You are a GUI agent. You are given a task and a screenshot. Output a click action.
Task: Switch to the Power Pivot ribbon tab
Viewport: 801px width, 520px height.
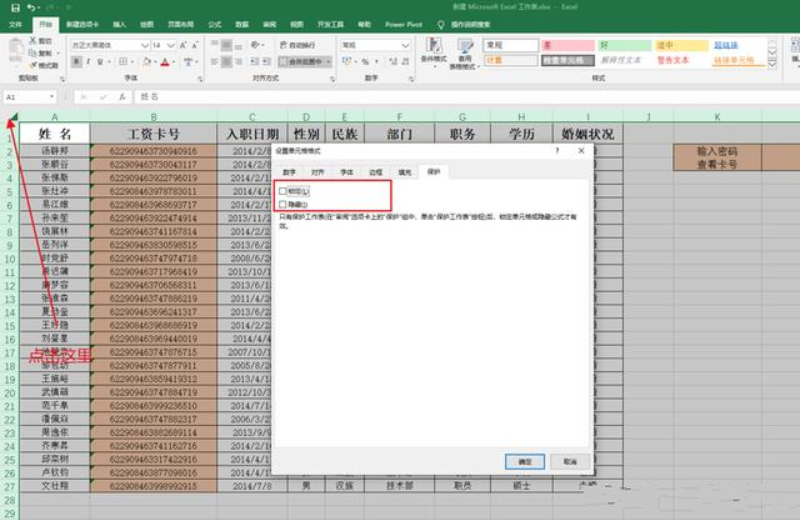pyautogui.click(x=404, y=25)
